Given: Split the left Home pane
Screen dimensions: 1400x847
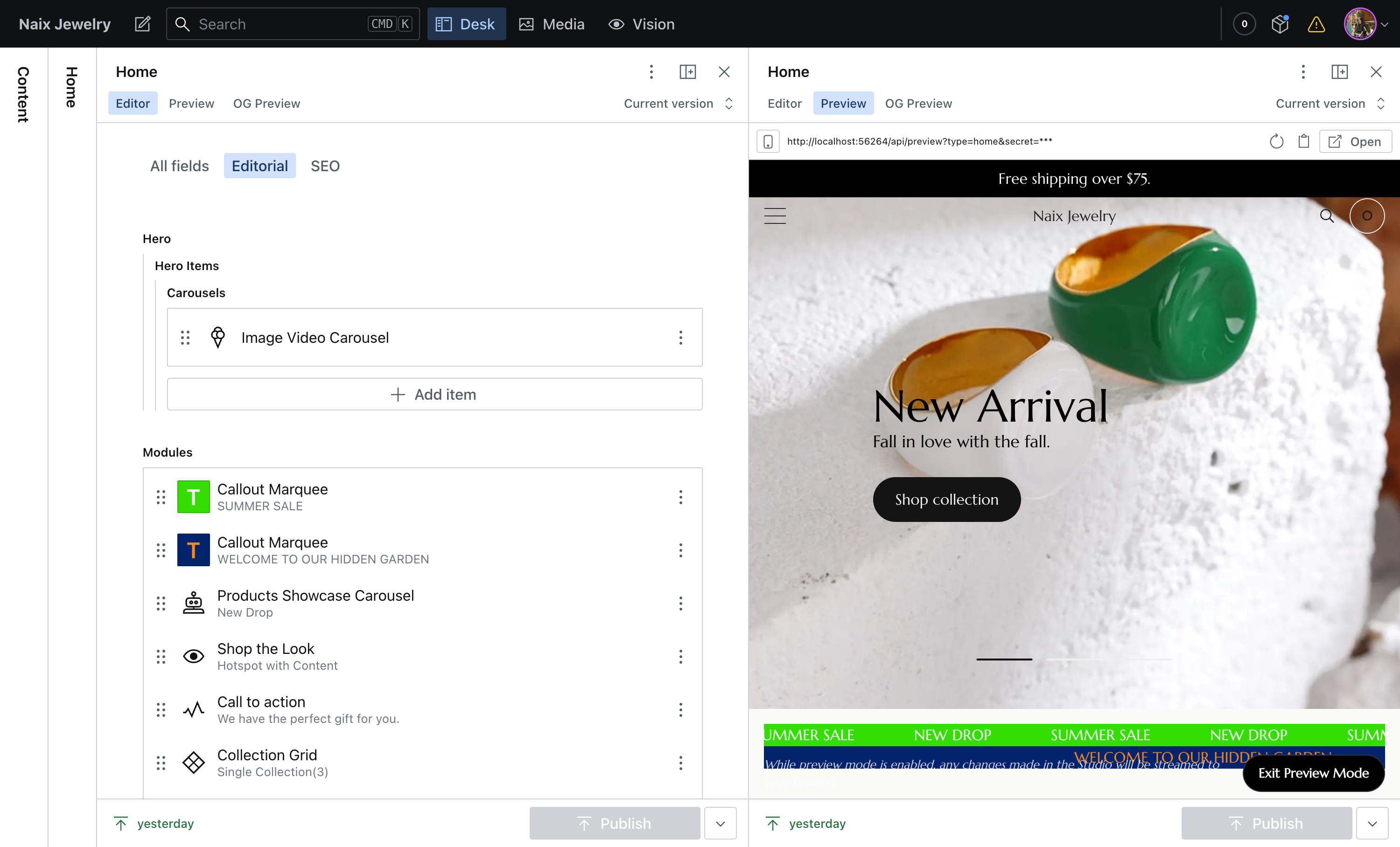Looking at the screenshot, I should pyautogui.click(x=687, y=71).
